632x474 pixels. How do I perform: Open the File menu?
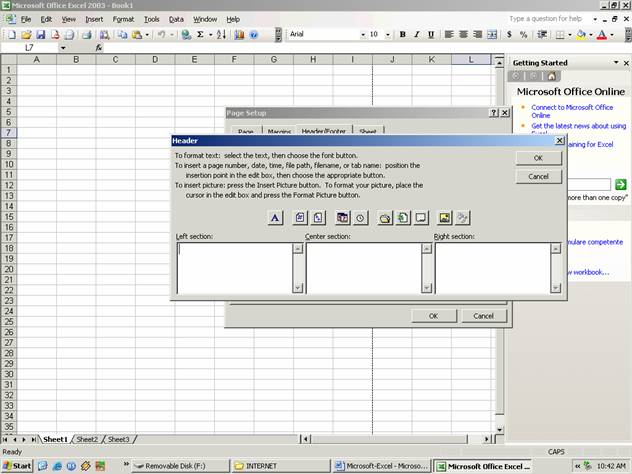coord(26,19)
